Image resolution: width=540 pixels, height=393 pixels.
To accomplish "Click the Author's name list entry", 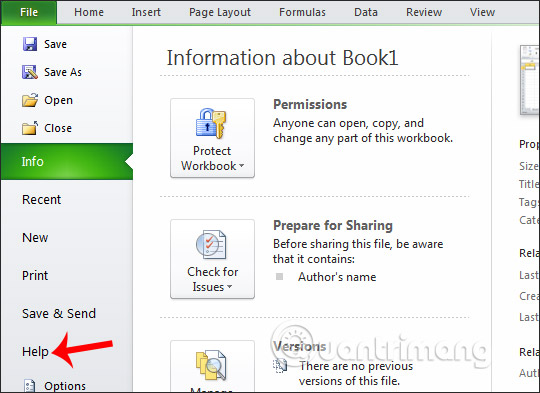I will coord(337,277).
